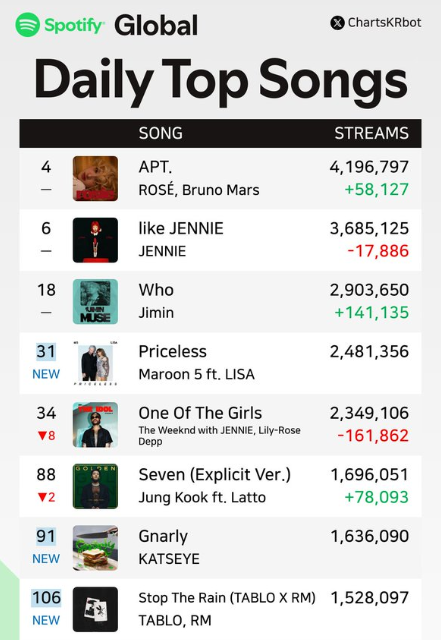
Task: Click the STREAMS column header
Action: 372,133
